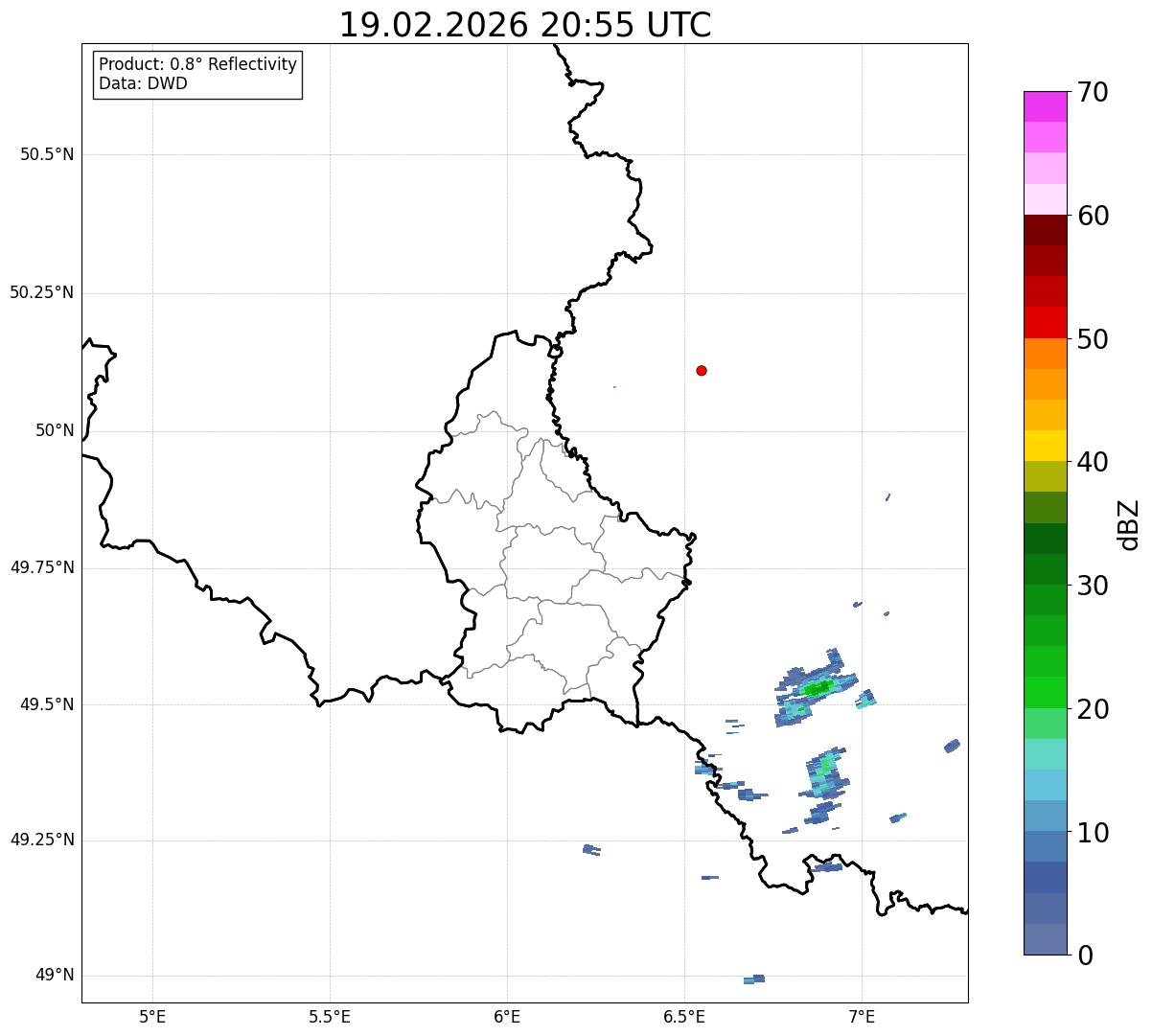Click the 5°E longitude label
Image resolution: width=1152 pixels, height=1036 pixels.
coord(152,1015)
